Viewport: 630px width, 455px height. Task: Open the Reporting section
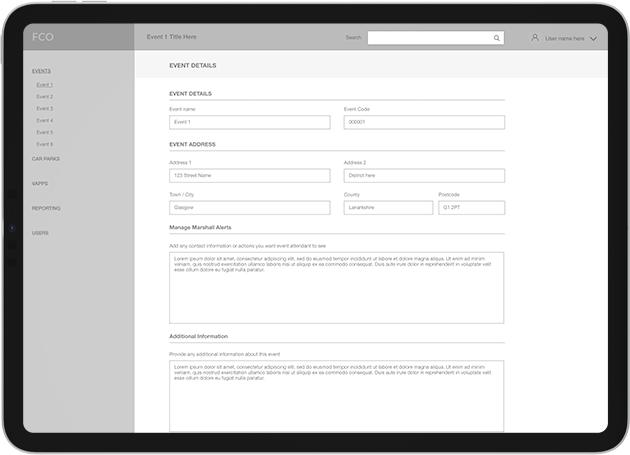46,208
